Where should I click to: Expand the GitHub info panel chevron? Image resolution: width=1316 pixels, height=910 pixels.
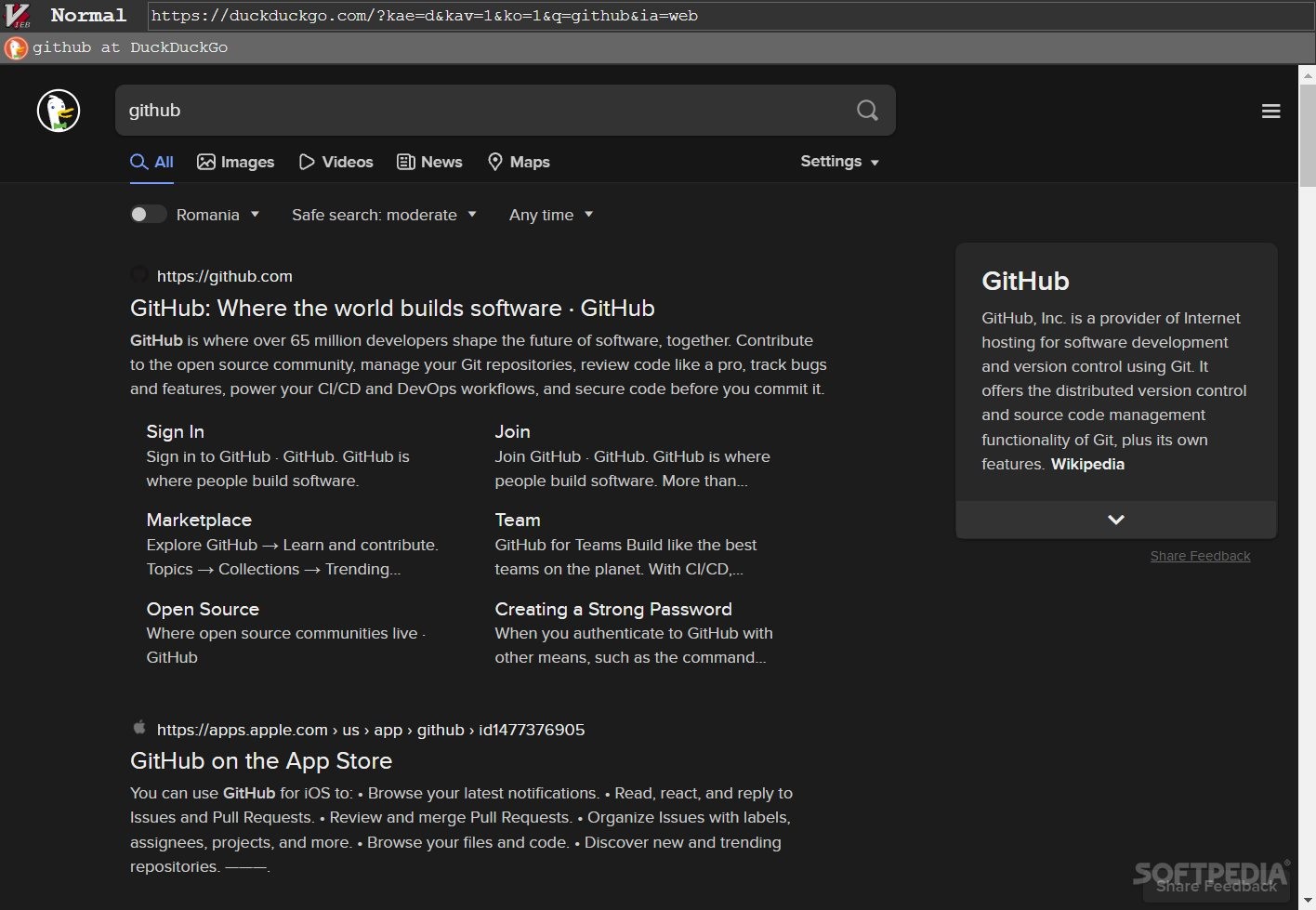1116,520
